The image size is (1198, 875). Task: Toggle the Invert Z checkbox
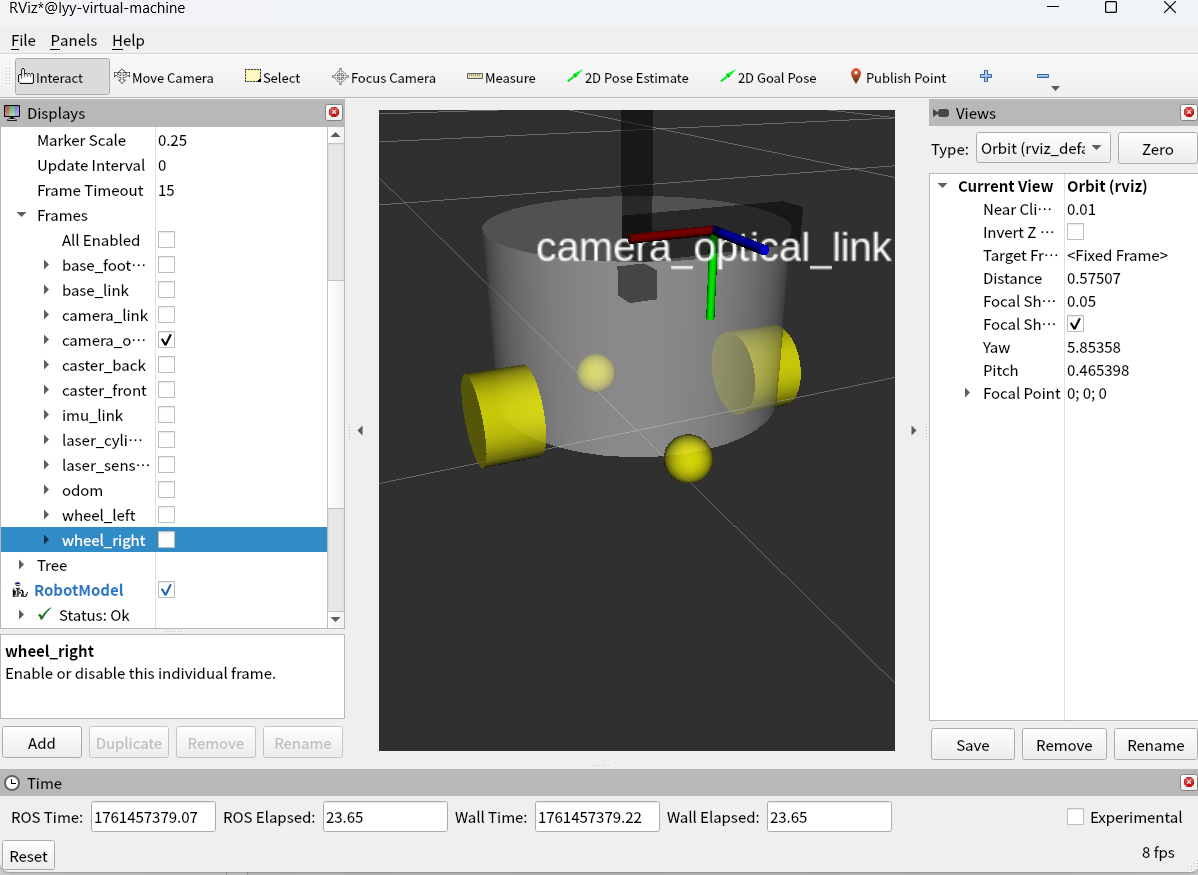pos(1075,232)
